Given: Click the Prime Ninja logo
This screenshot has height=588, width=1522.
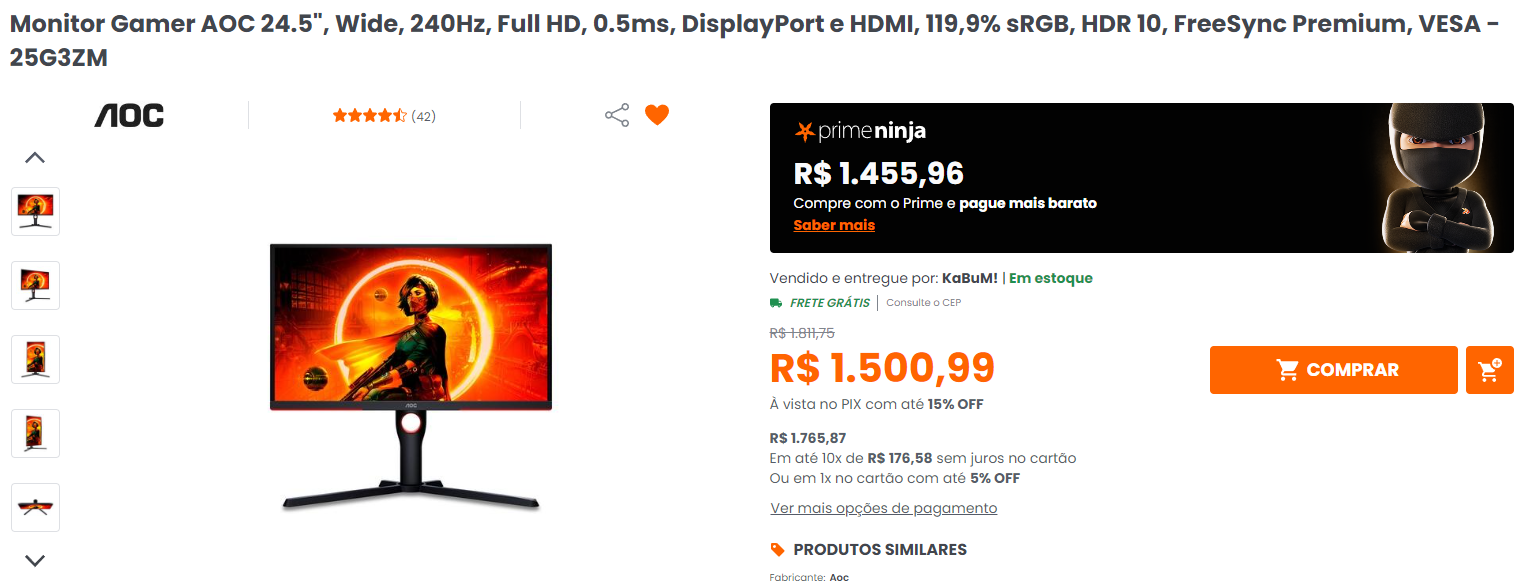Looking at the screenshot, I should pos(860,131).
